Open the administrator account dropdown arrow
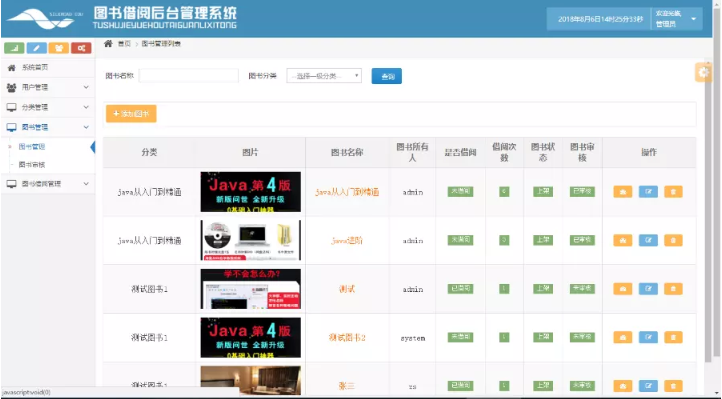 693,19
